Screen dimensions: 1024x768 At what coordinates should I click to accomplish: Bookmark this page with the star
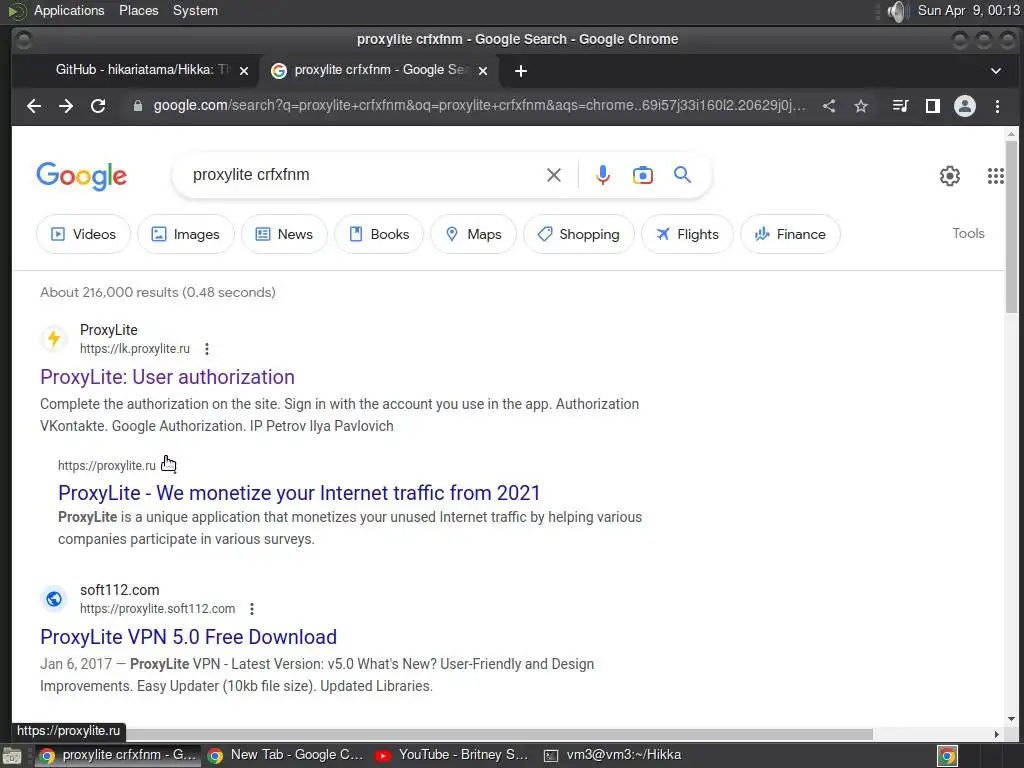pos(861,106)
